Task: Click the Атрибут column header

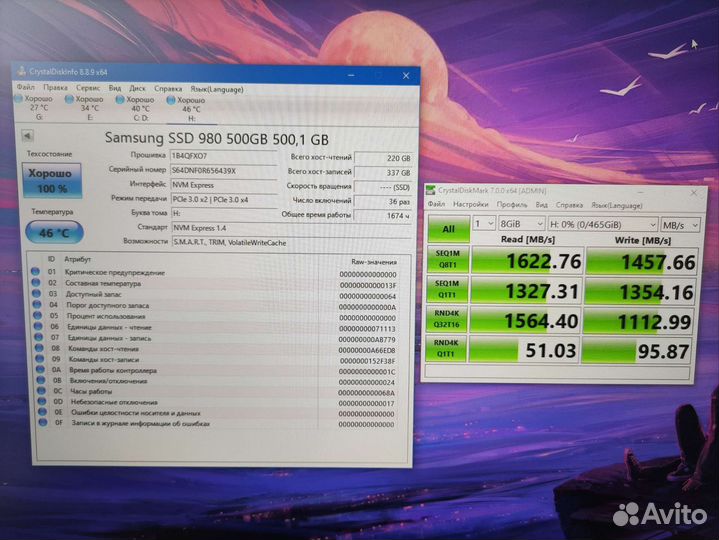Action: tap(77, 259)
